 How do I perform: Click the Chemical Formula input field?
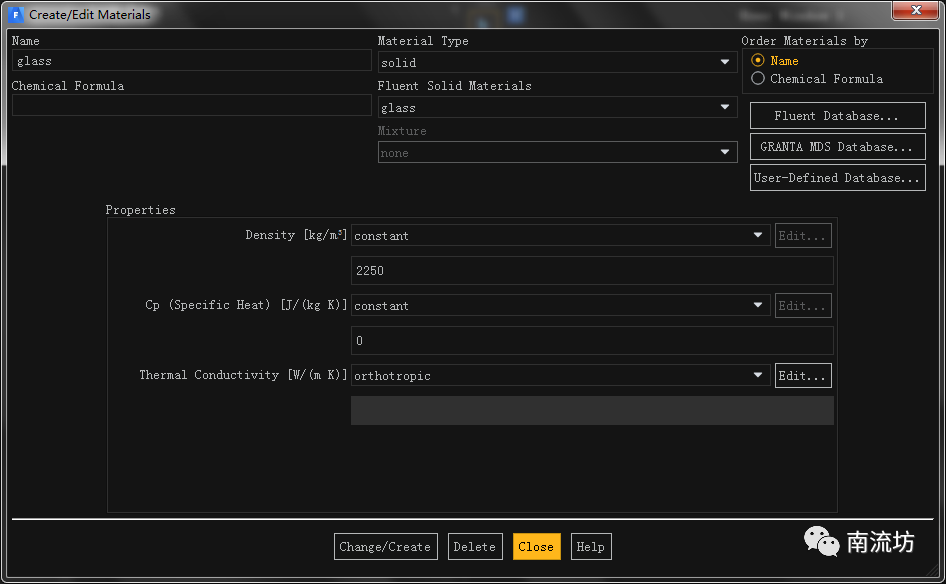[191, 105]
